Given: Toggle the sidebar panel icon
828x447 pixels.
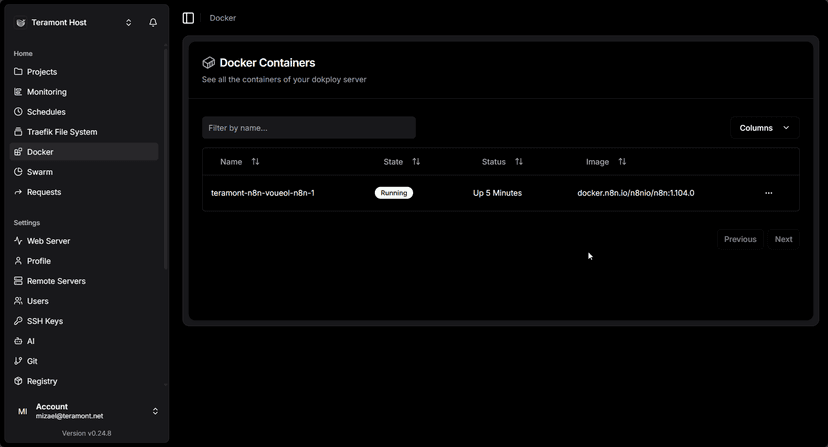Looking at the screenshot, I should (188, 18).
